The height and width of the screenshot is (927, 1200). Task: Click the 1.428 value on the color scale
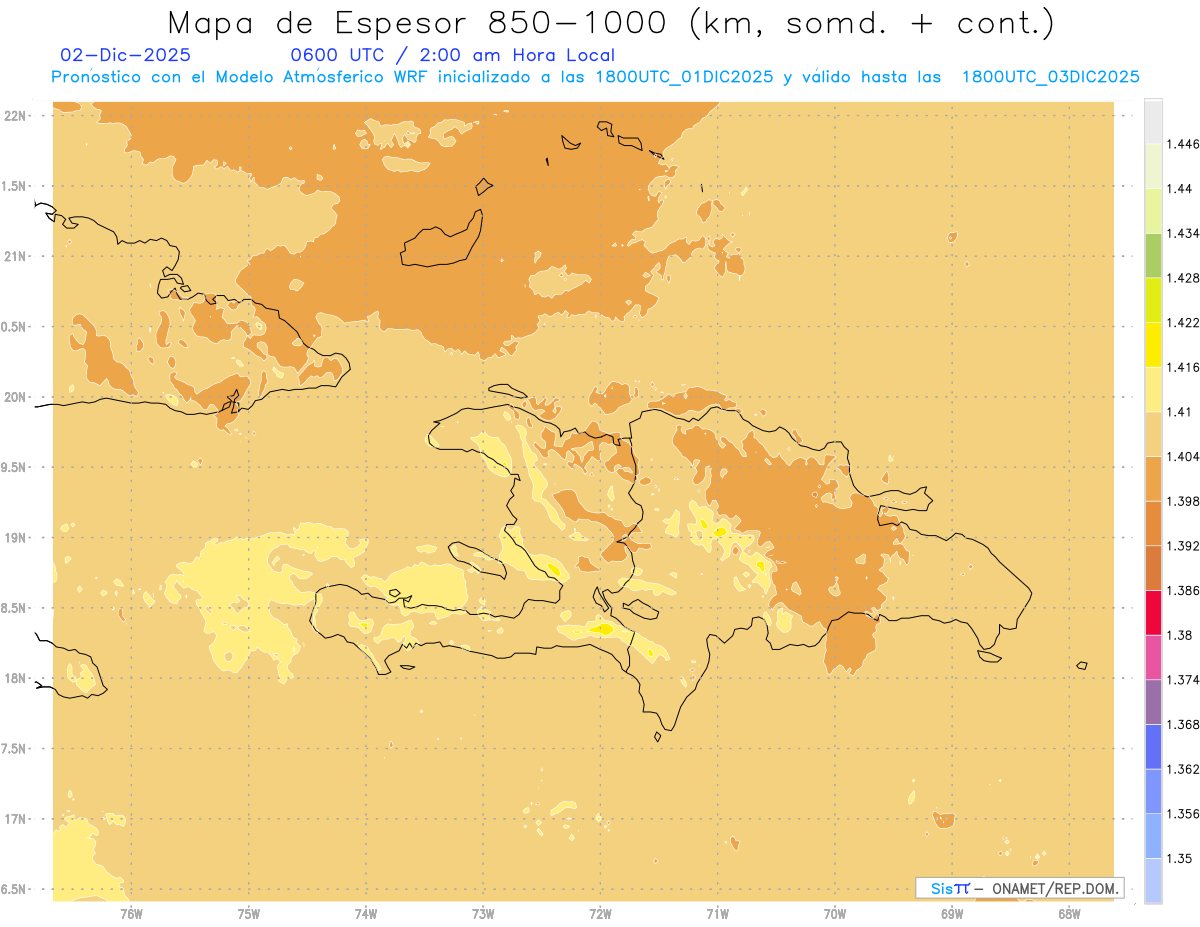tap(1183, 278)
